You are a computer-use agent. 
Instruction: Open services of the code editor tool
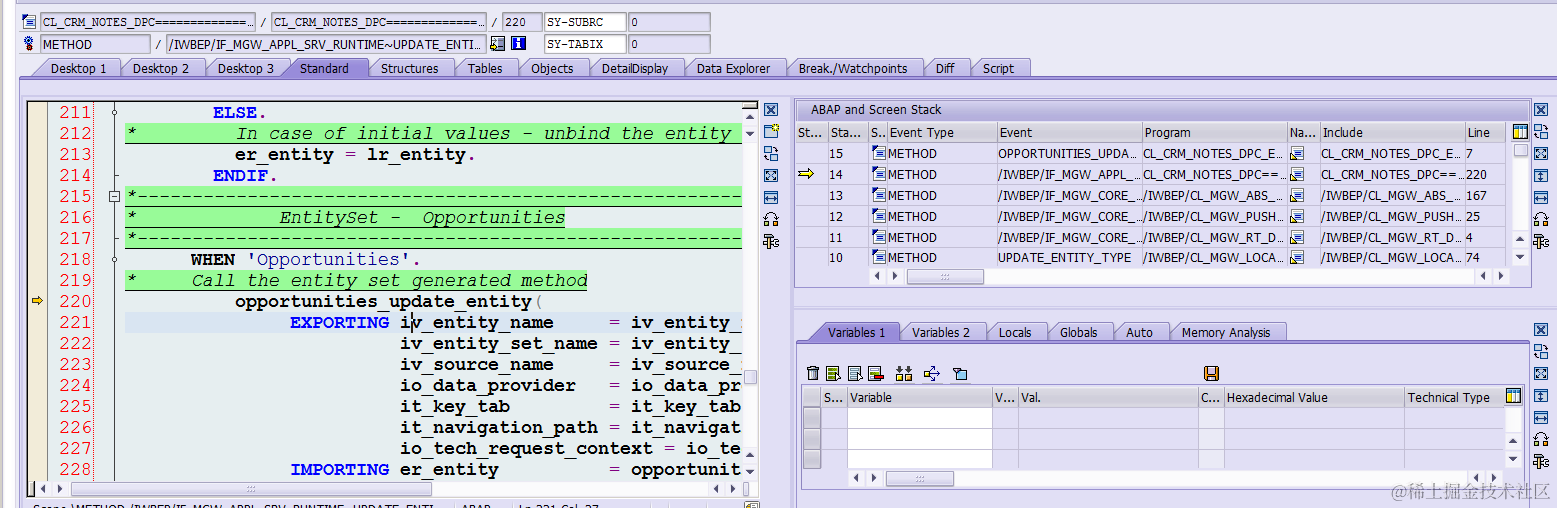(771, 219)
